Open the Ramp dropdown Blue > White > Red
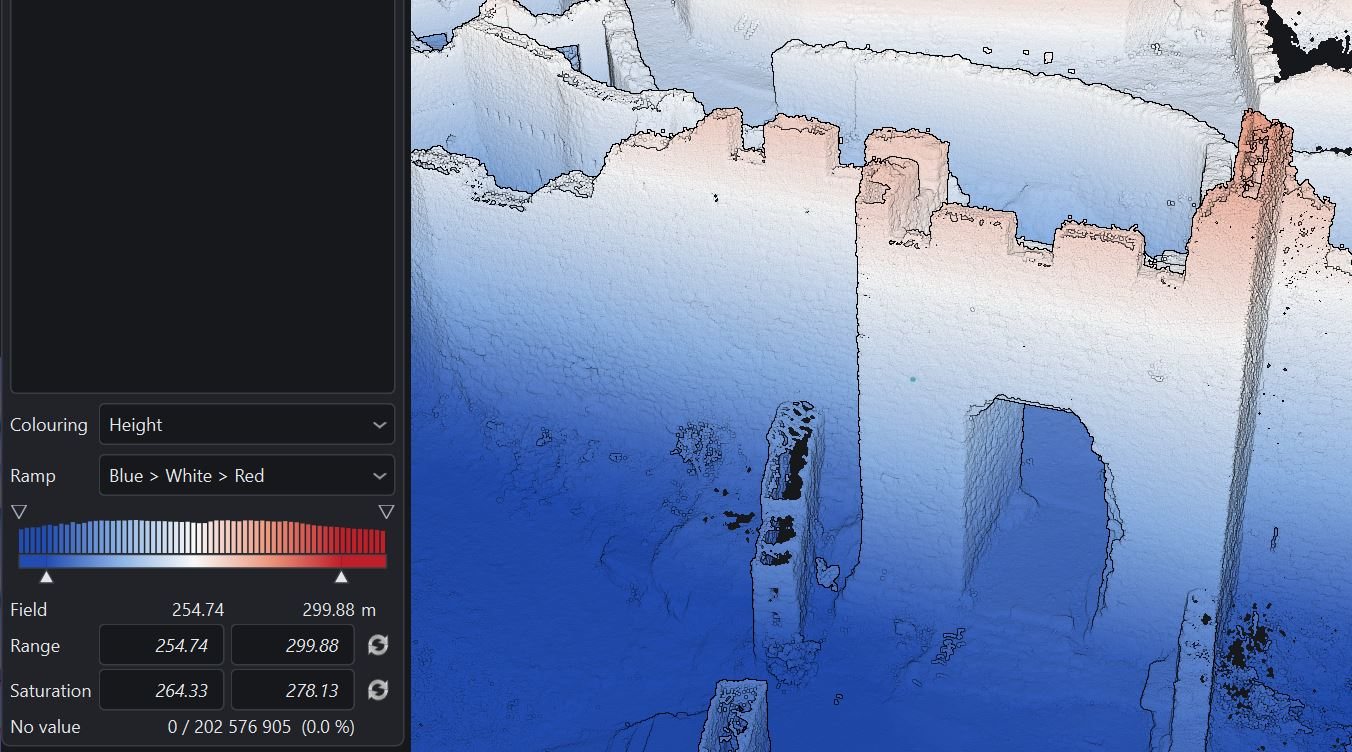1352x752 pixels. tap(247, 475)
